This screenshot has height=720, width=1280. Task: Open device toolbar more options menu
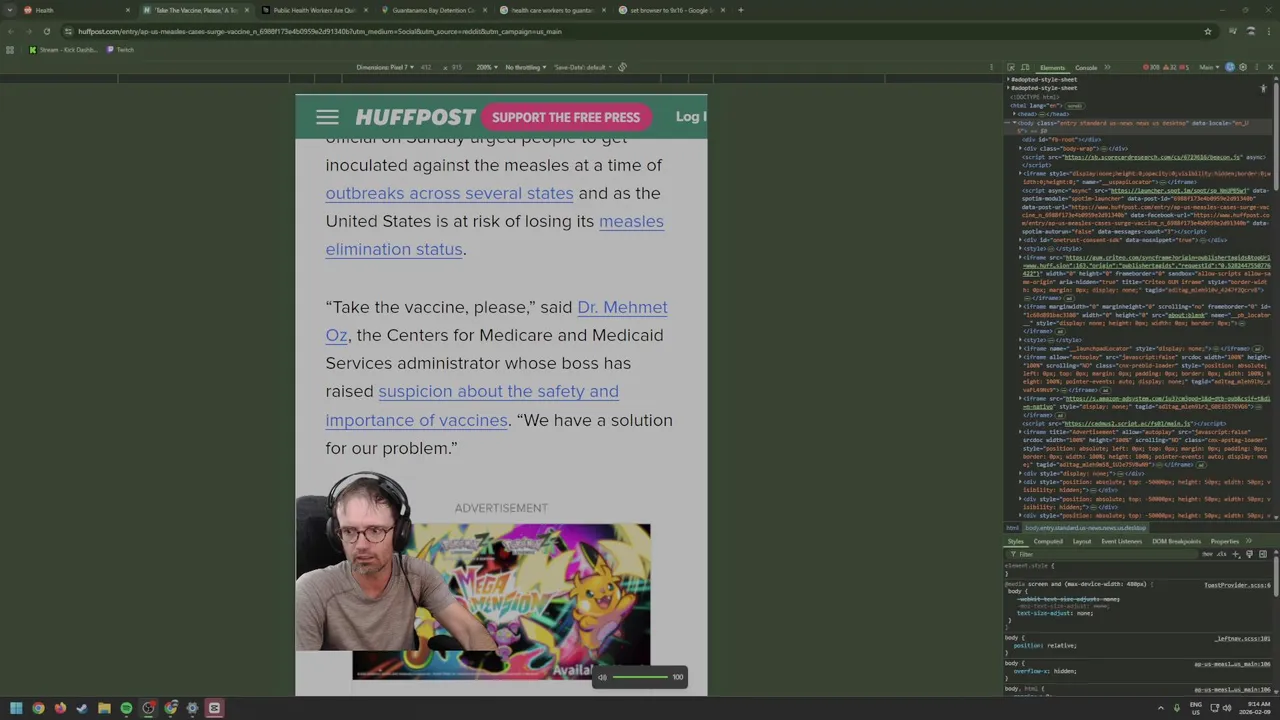coord(991,67)
